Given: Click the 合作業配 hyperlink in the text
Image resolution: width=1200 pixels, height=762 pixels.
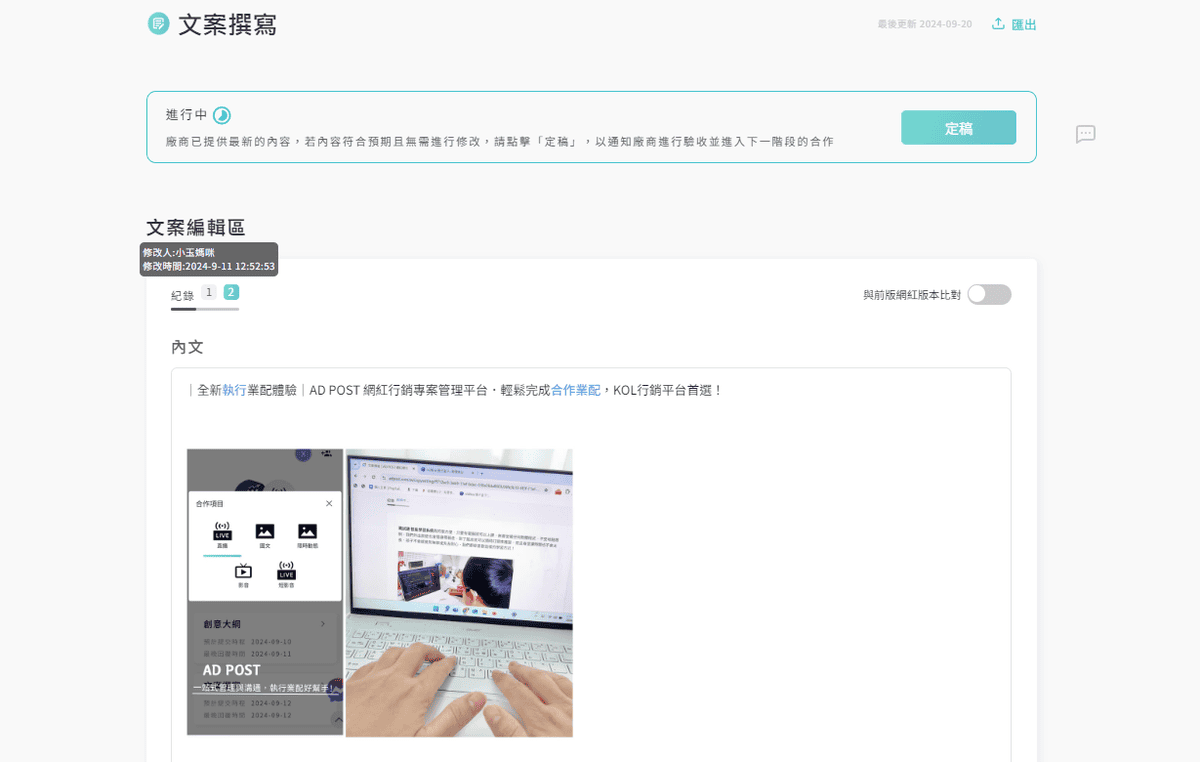Looking at the screenshot, I should coord(576,390).
